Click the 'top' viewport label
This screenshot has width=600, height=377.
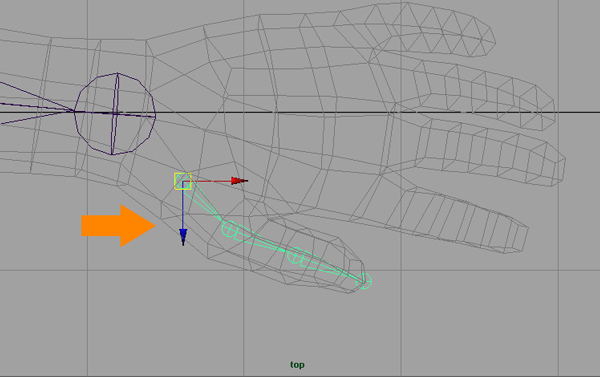pos(297,365)
